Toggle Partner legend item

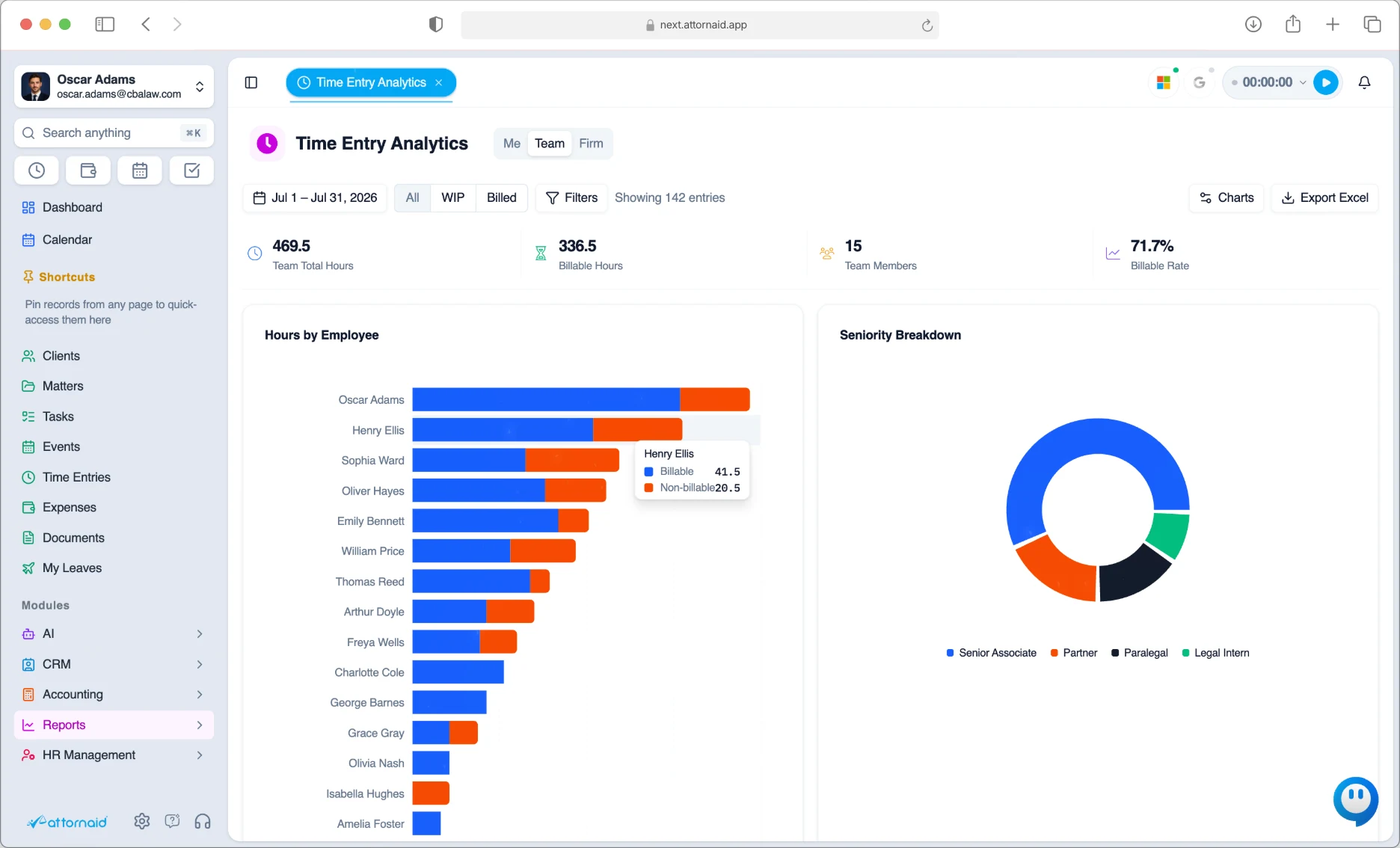[x=1074, y=653]
